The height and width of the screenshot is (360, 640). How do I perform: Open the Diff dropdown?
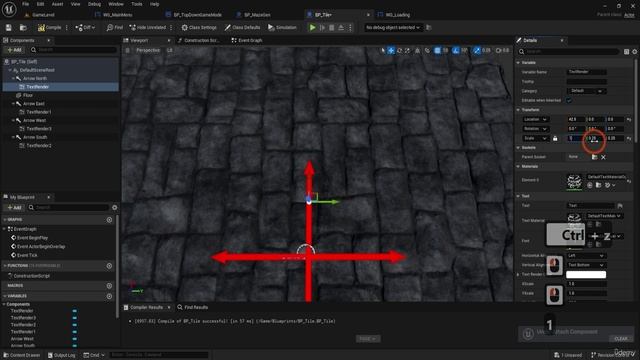click(85, 28)
